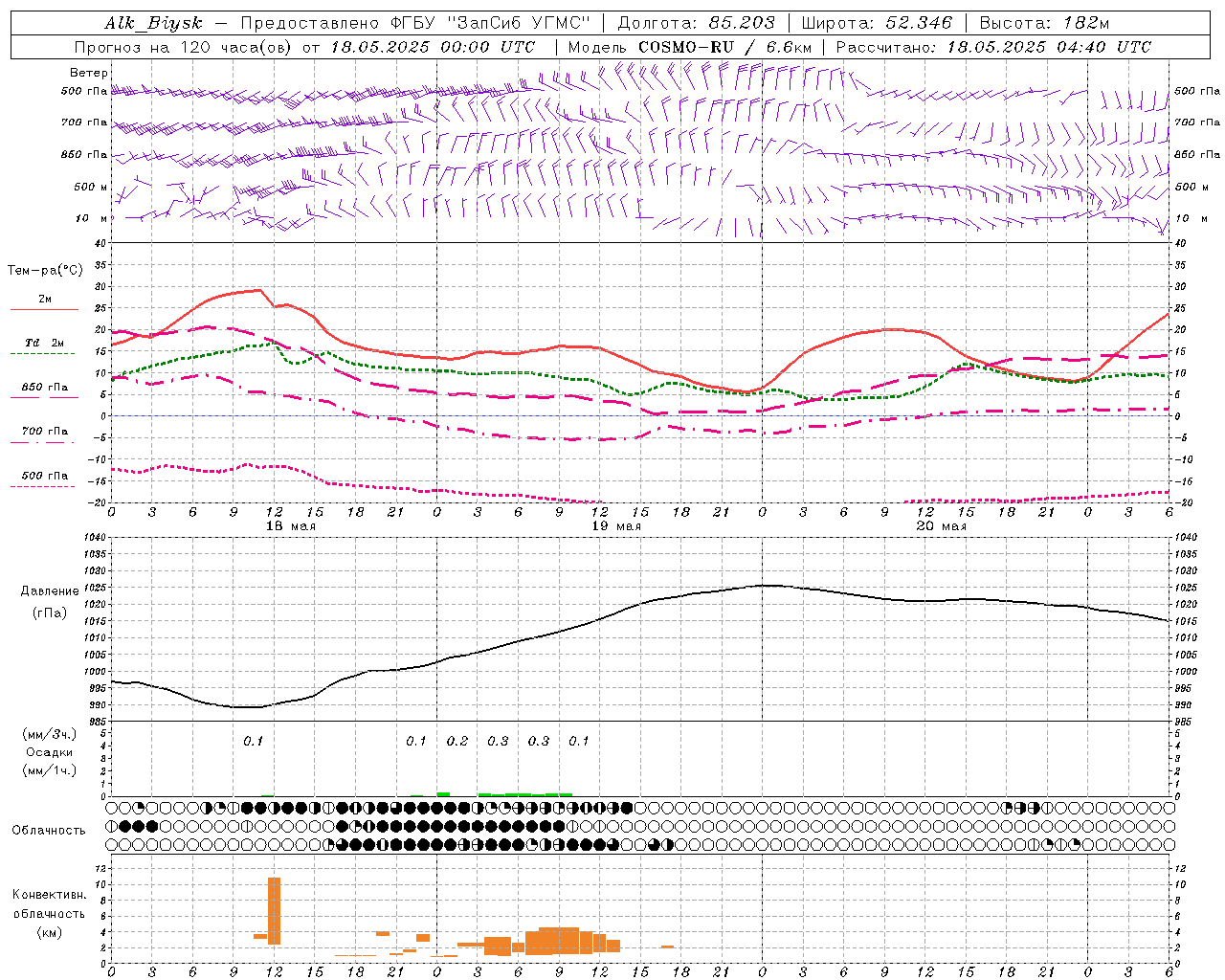Click the 'Тем-ра(°C)' temperature axis label
Screen dimensions: 1225x980
[45, 271]
